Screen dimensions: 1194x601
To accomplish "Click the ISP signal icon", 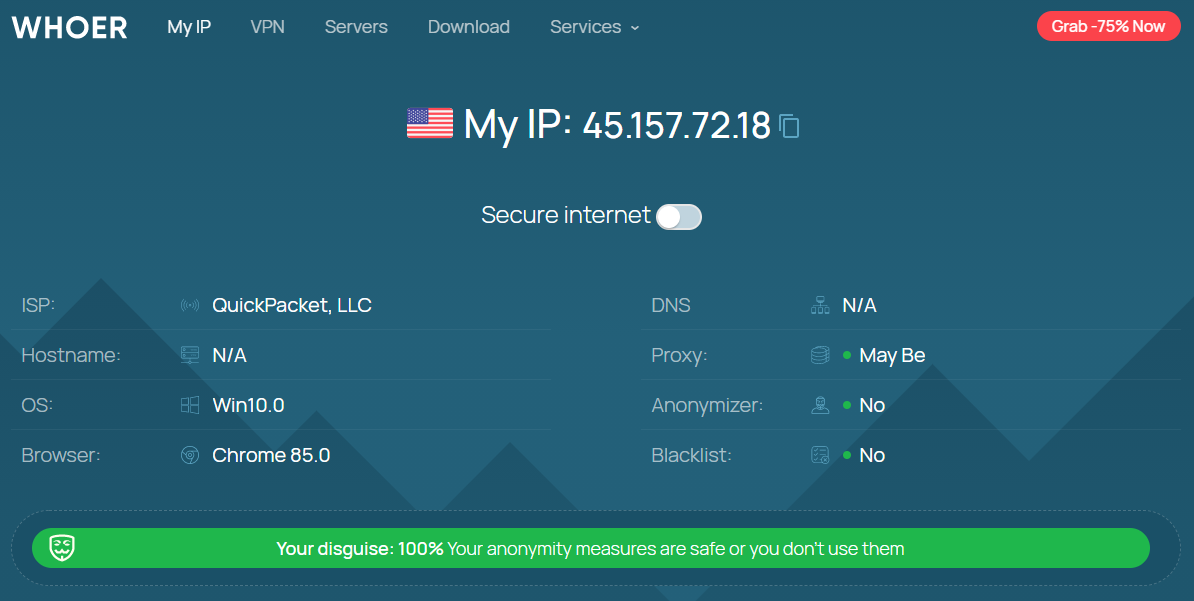I will (x=190, y=305).
